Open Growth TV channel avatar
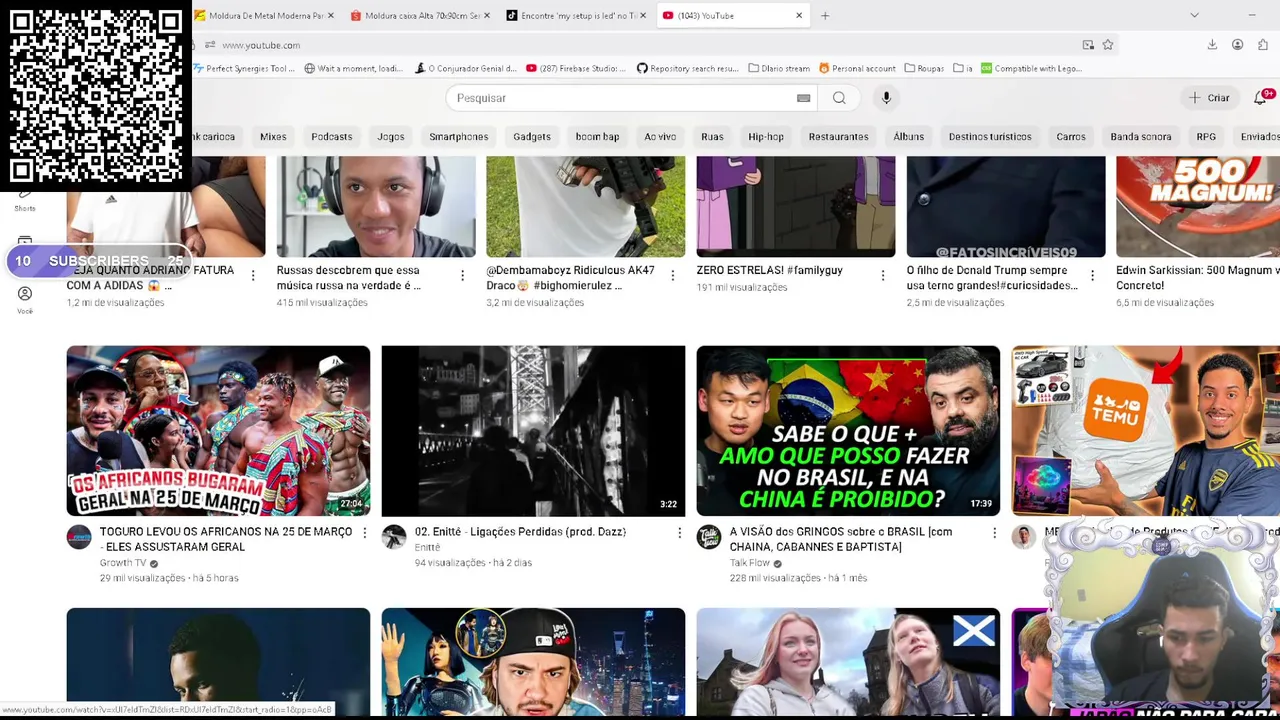 click(x=79, y=537)
